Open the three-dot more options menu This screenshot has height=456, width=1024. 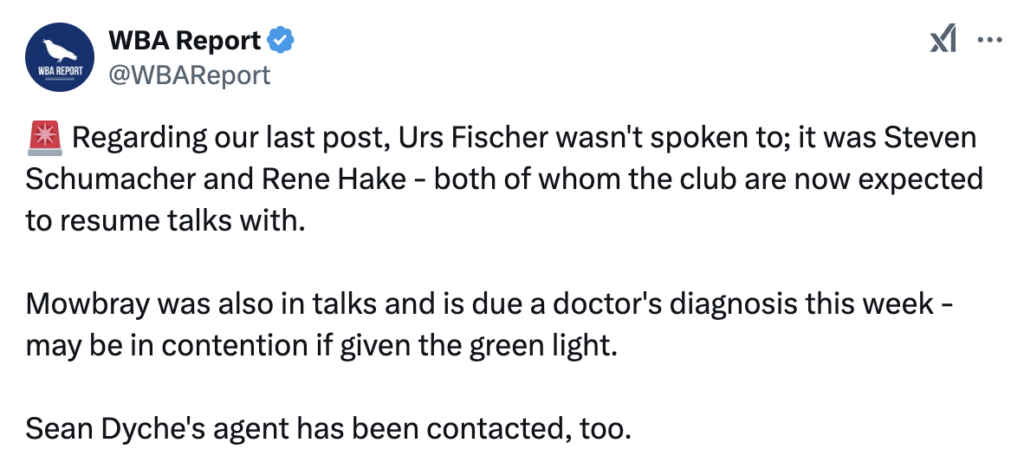[989, 39]
